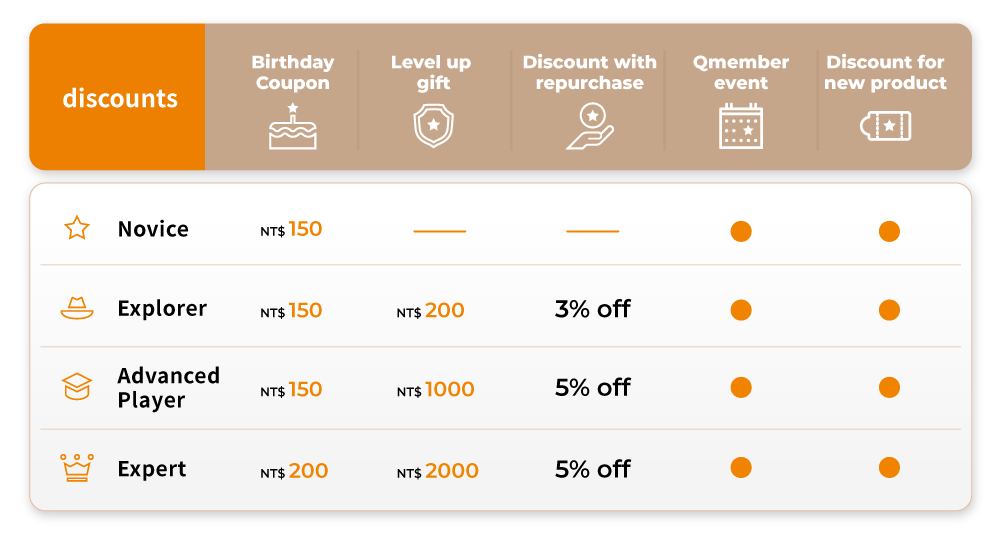This screenshot has height=540, width=1001.
Task: Click Explorer 3% off repurchase discount
Action: pyautogui.click(x=593, y=309)
